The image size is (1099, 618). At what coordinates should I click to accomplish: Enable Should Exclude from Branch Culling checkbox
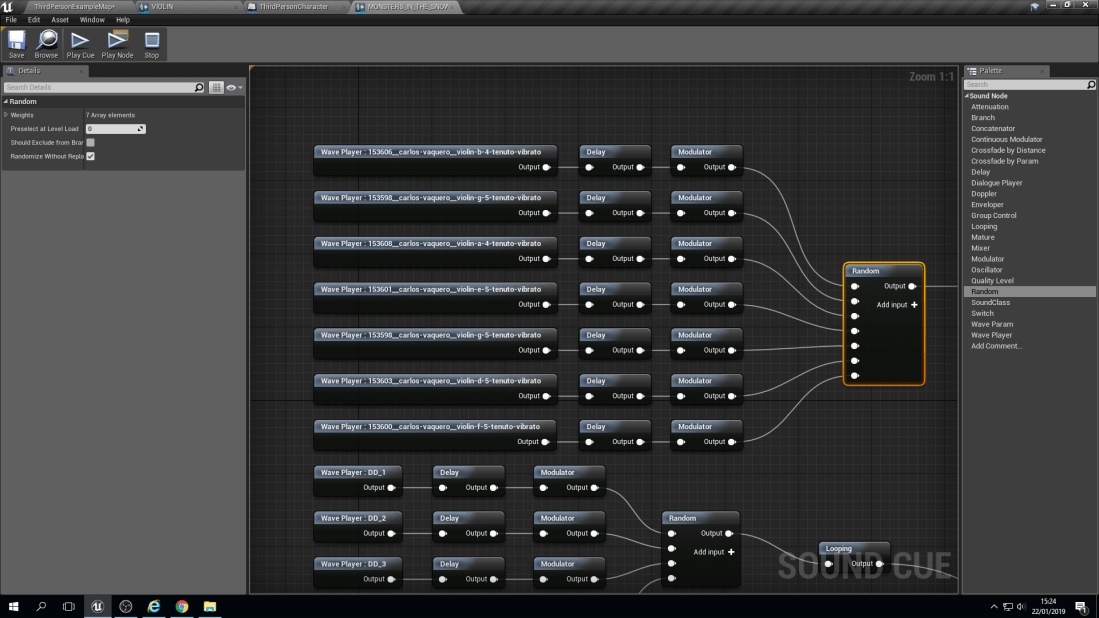[90, 143]
